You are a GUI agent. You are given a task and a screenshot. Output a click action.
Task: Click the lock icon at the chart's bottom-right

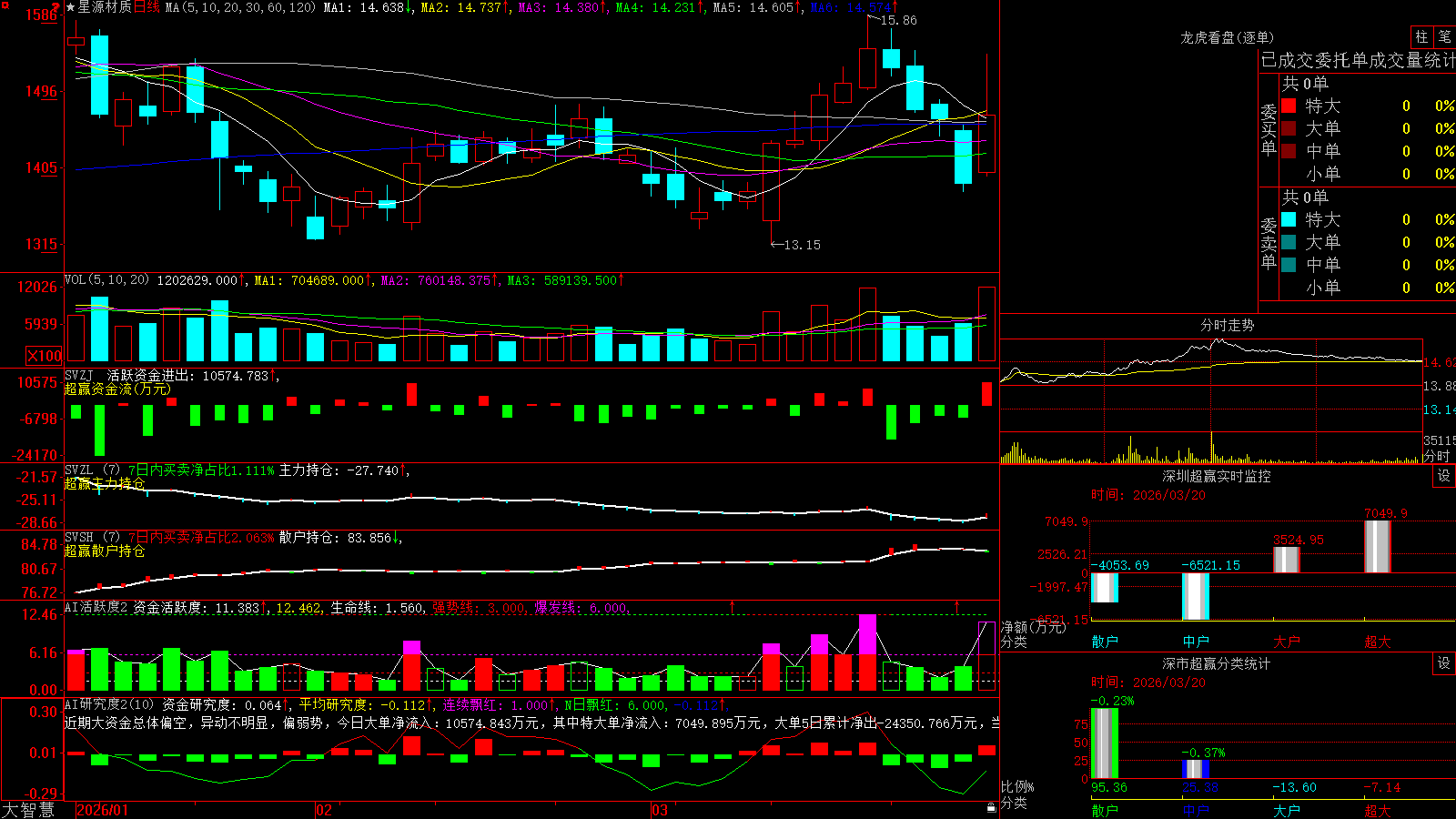point(991,807)
